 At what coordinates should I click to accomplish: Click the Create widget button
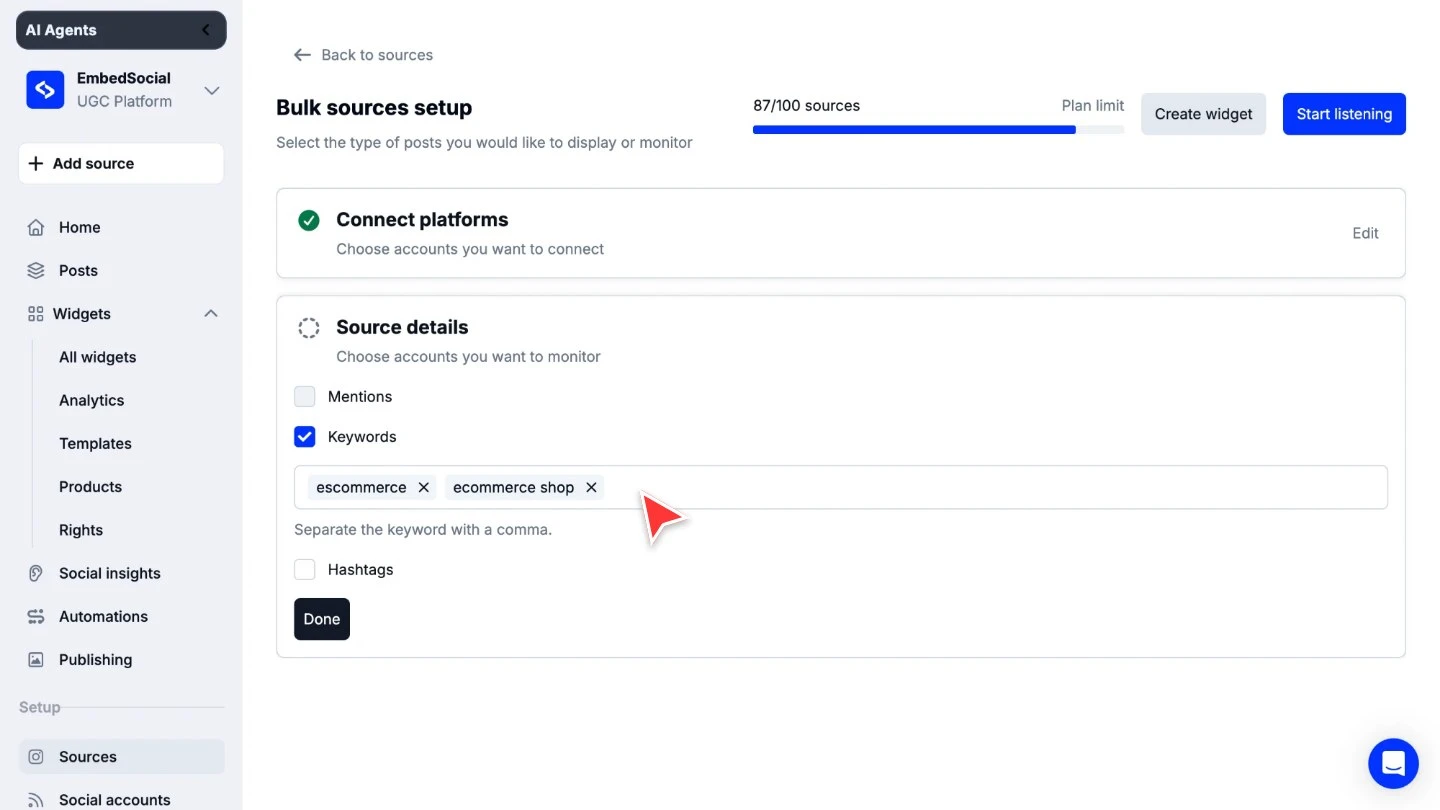pos(1203,114)
